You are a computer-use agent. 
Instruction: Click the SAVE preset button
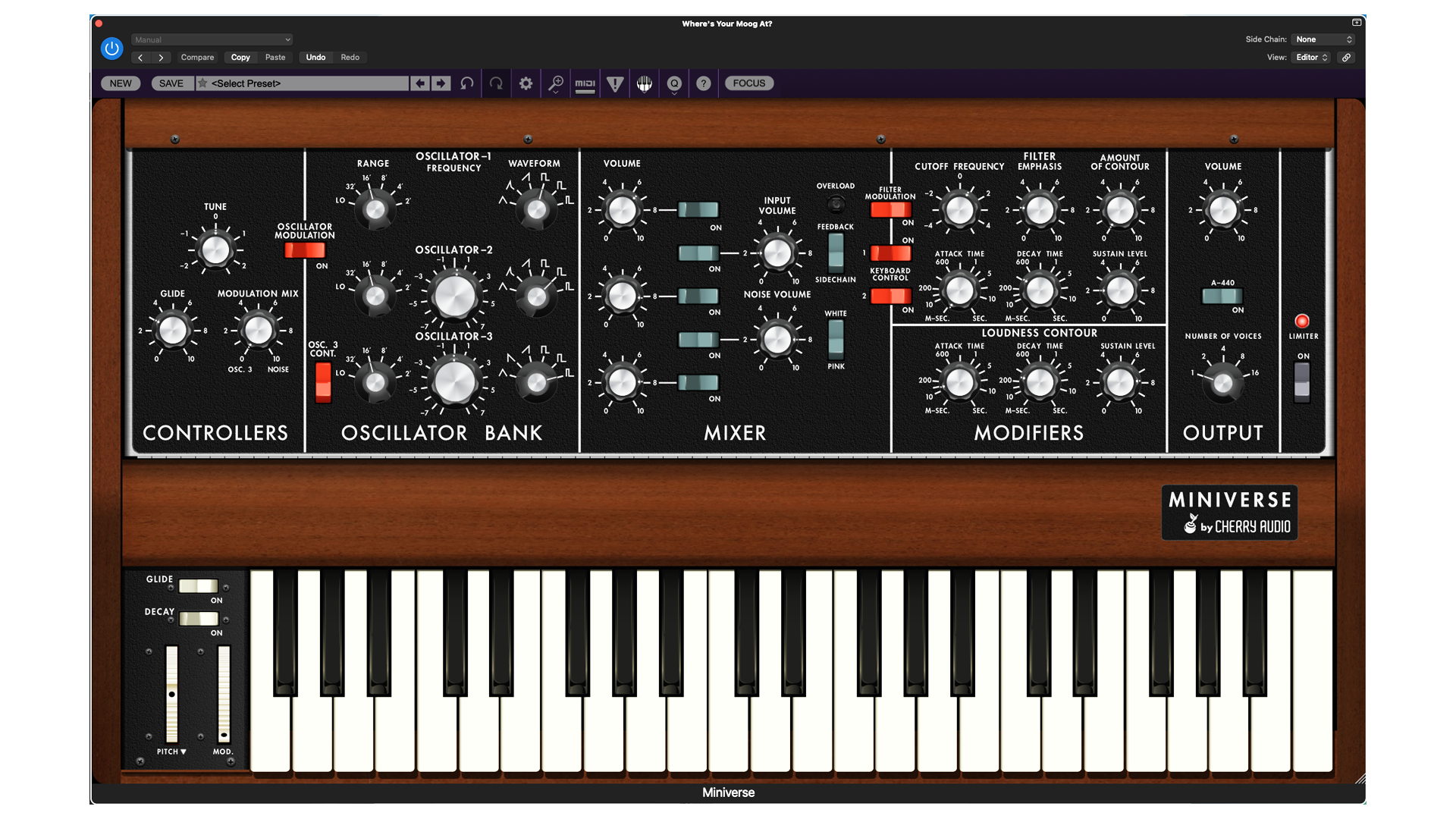(171, 83)
